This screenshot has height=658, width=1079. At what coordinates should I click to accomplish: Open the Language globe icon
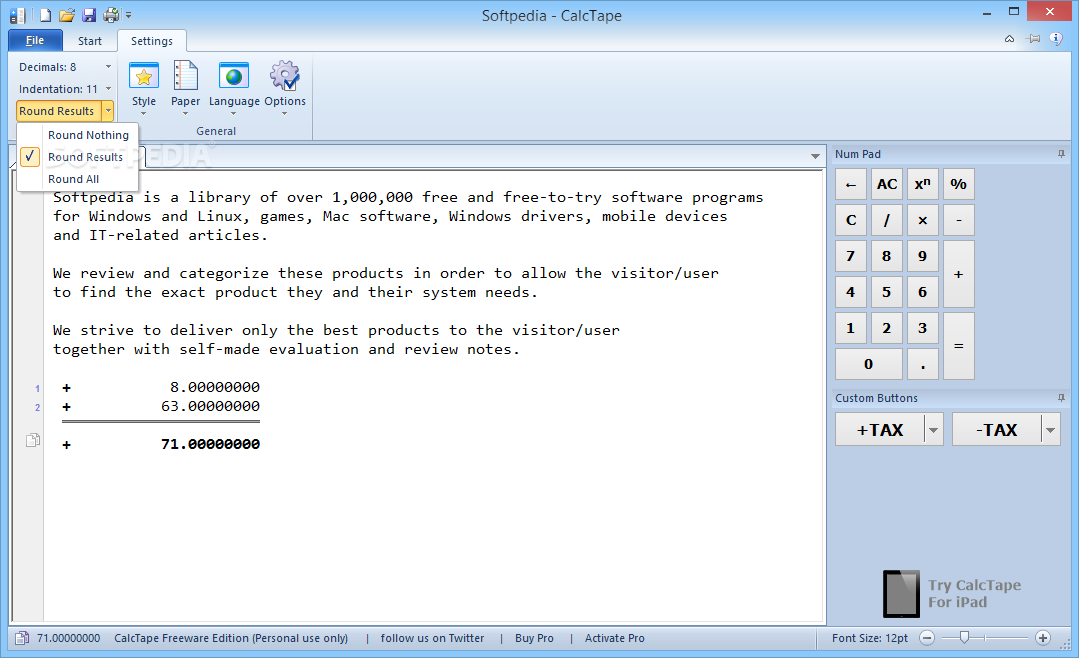[x=234, y=87]
